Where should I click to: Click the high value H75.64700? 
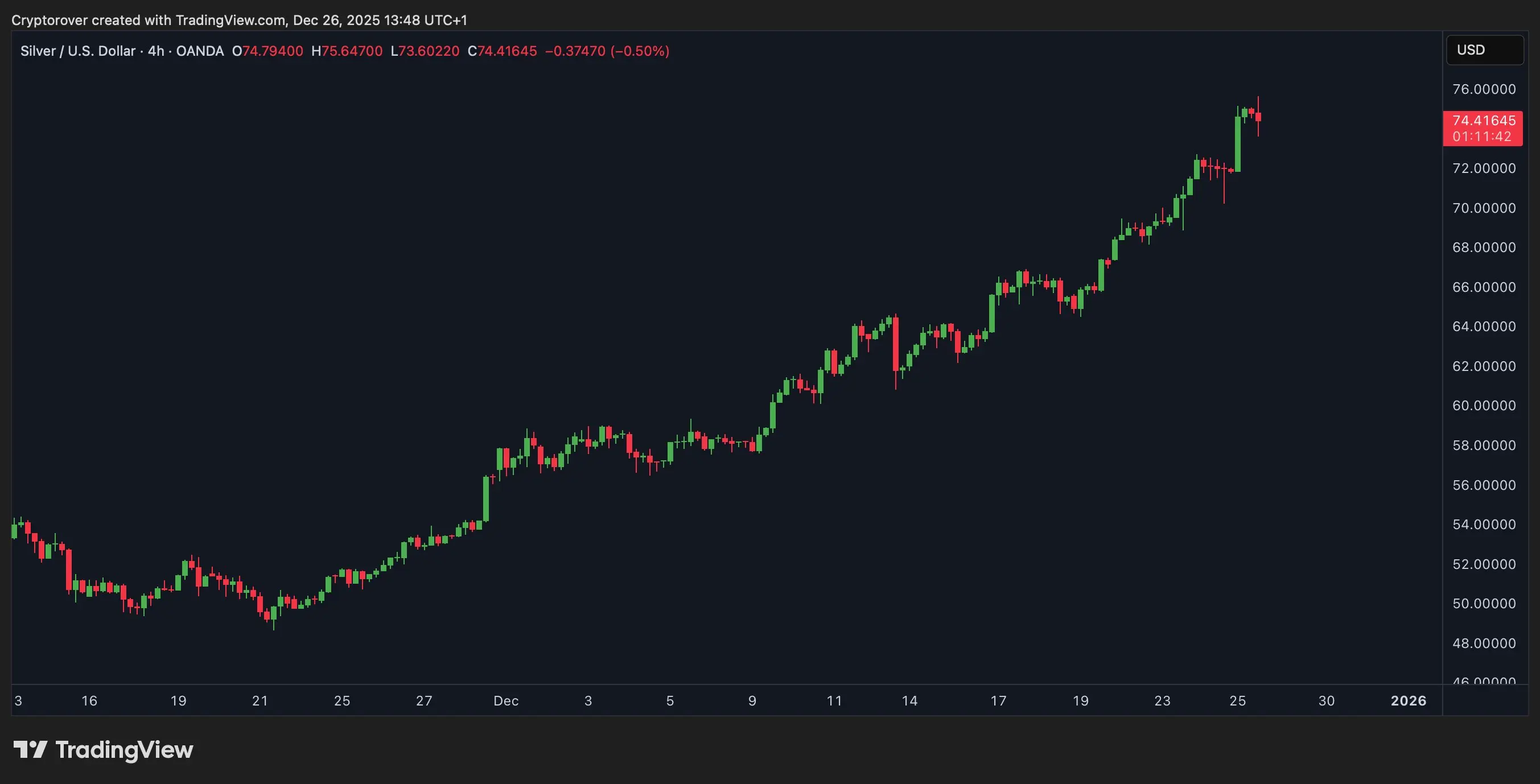coord(347,51)
